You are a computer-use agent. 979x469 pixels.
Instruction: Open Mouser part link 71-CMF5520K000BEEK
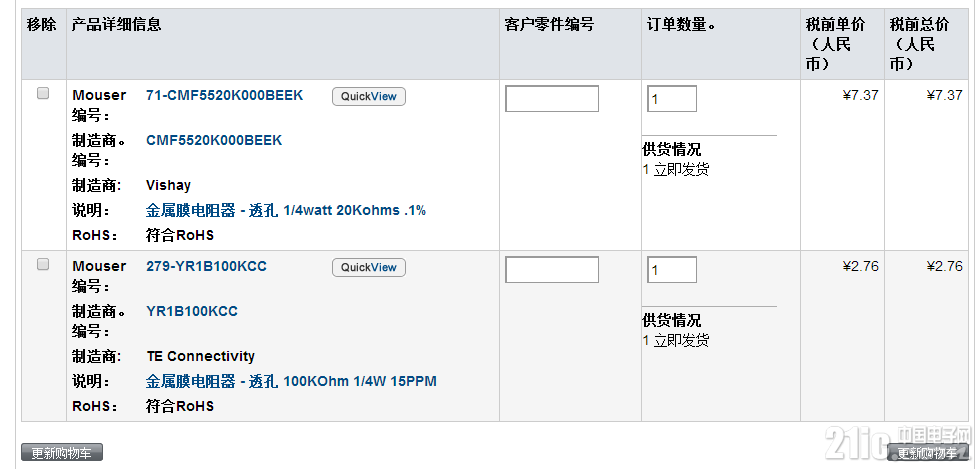pos(224,96)
